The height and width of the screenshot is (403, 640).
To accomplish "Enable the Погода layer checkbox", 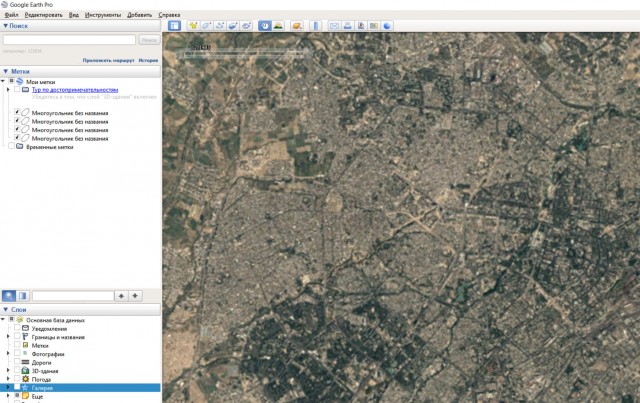I will (17, 379).
